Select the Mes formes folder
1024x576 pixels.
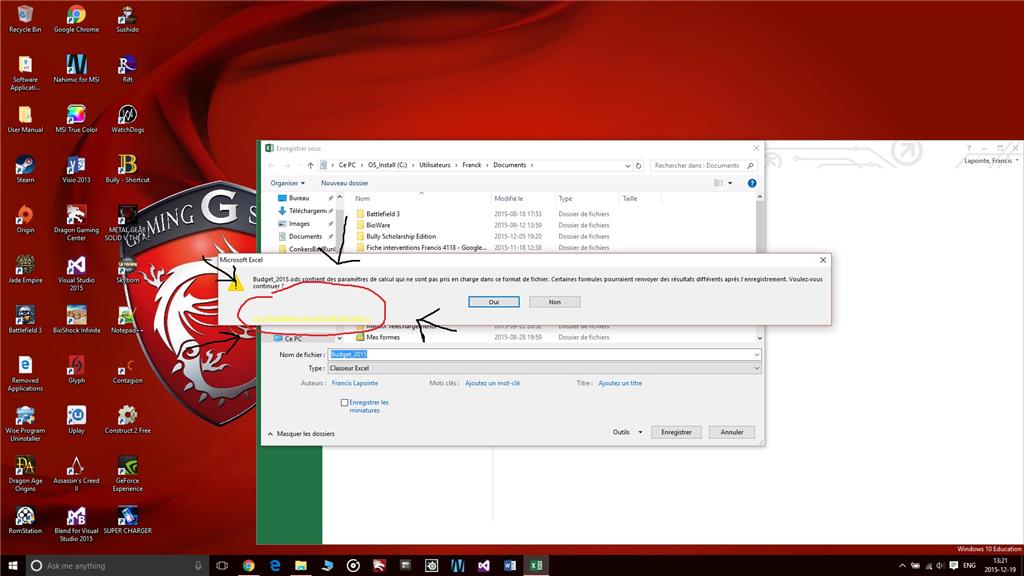pyautogui.click(x=383, y=337)
